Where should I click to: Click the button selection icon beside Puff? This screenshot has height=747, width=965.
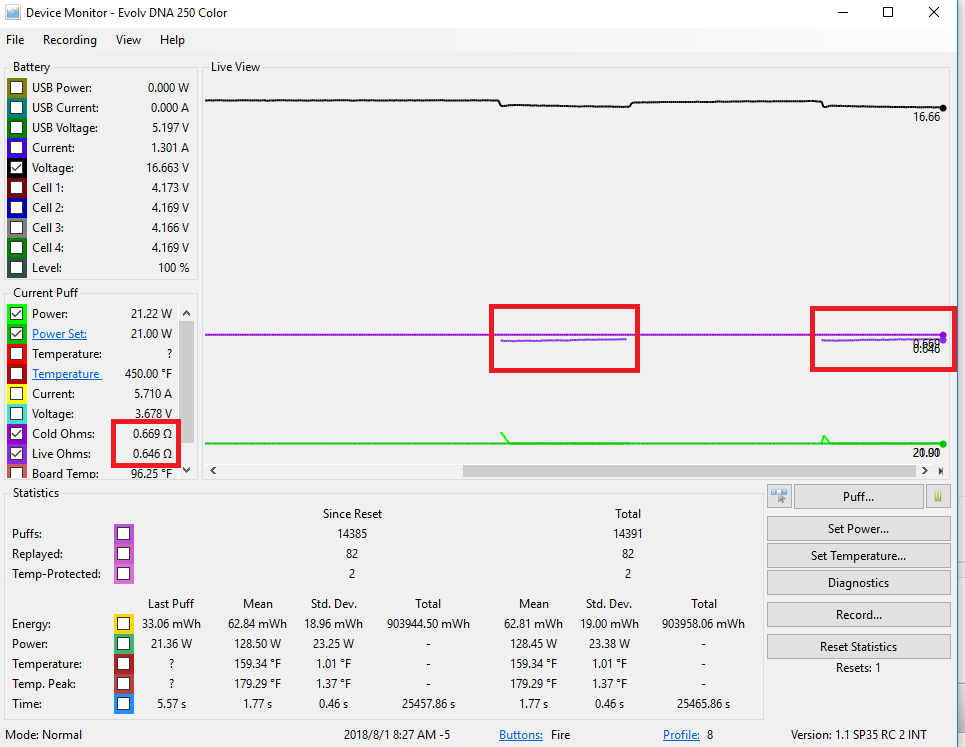pos(779,496)
